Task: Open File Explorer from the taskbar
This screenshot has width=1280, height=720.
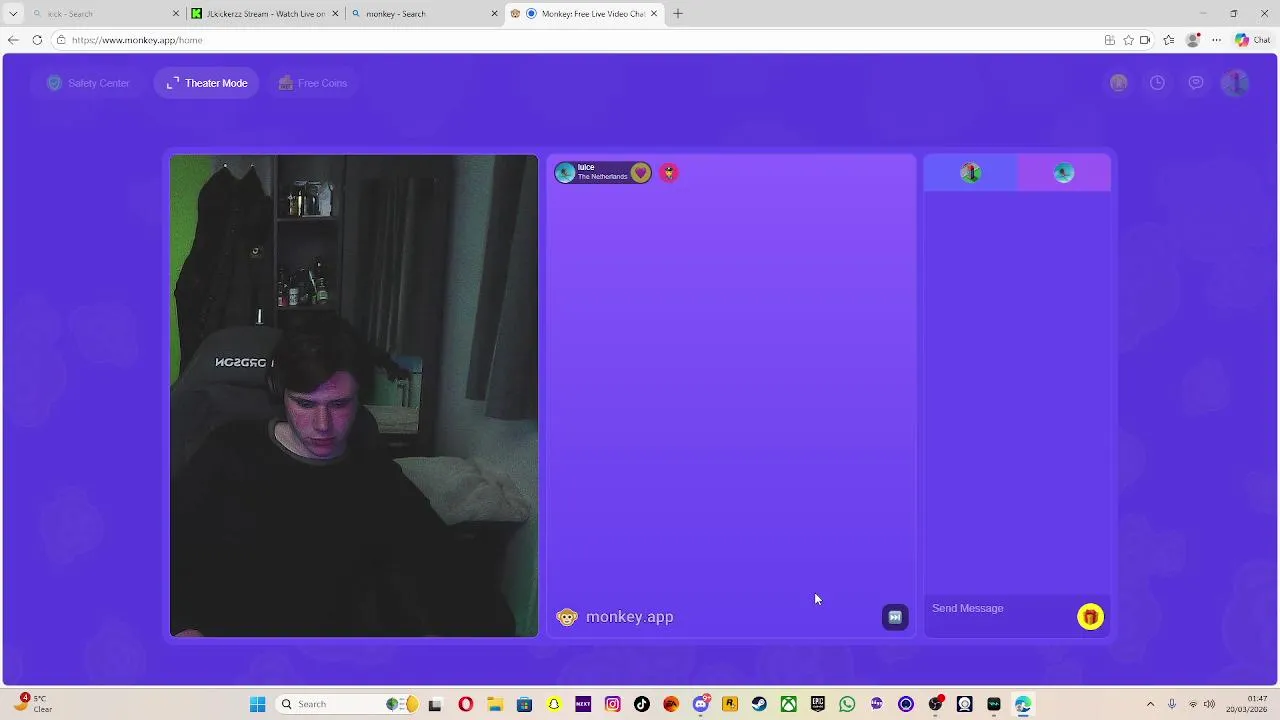Action: [494, 704]
